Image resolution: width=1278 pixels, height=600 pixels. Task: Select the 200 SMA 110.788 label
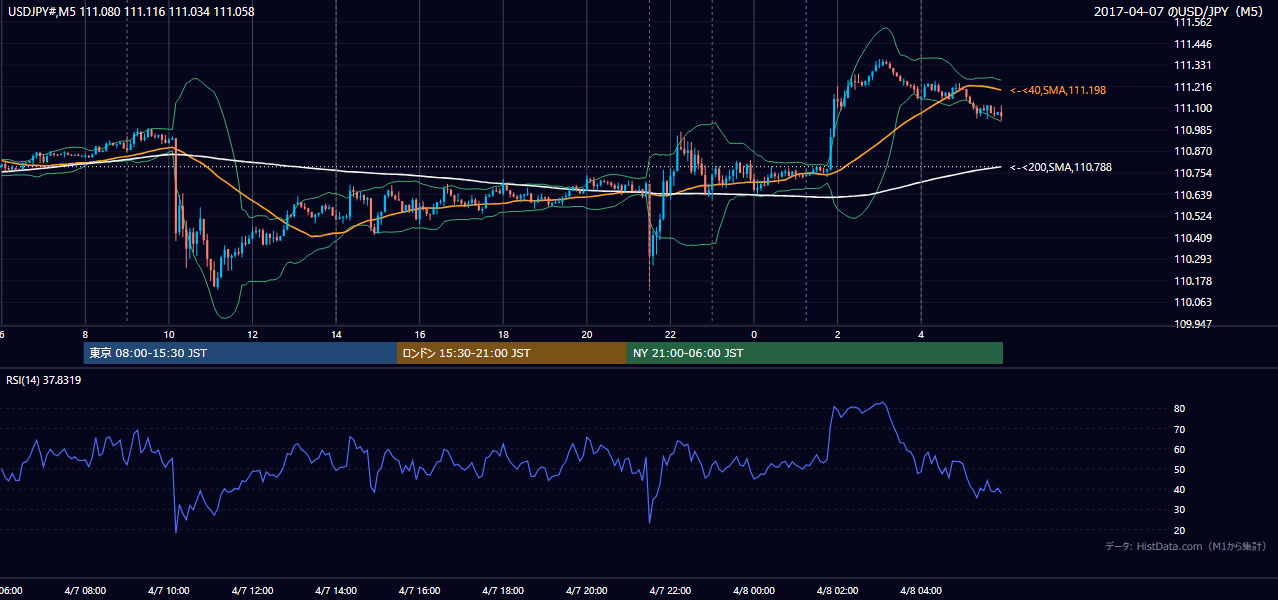tap(1061, 167)
